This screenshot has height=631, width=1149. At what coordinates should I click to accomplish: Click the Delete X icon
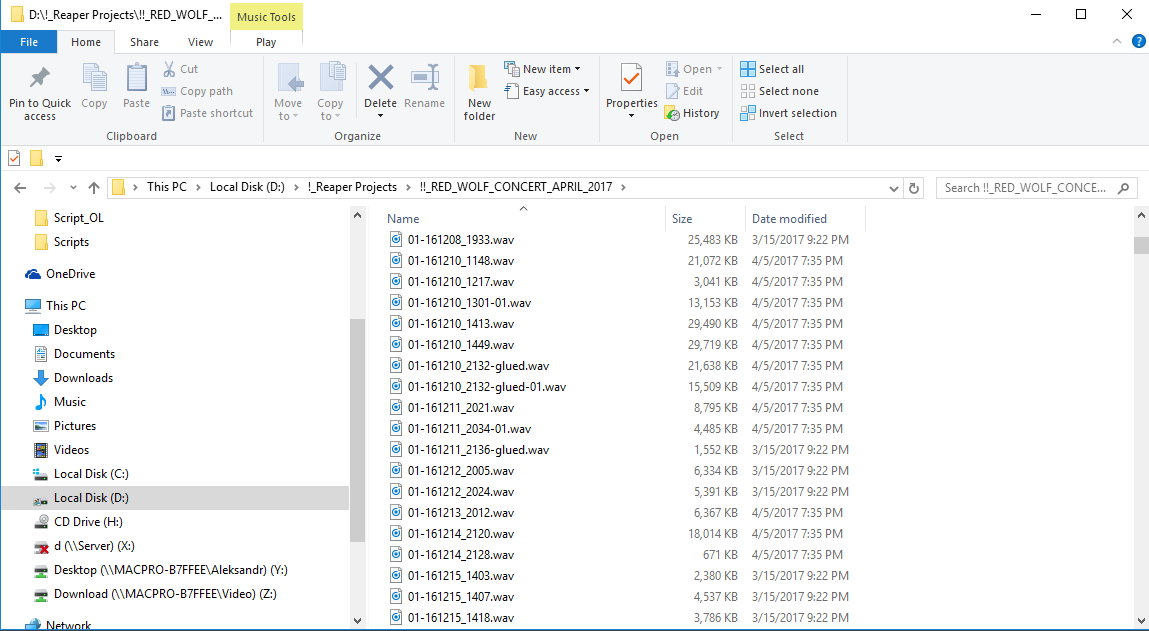pos(380,77)
